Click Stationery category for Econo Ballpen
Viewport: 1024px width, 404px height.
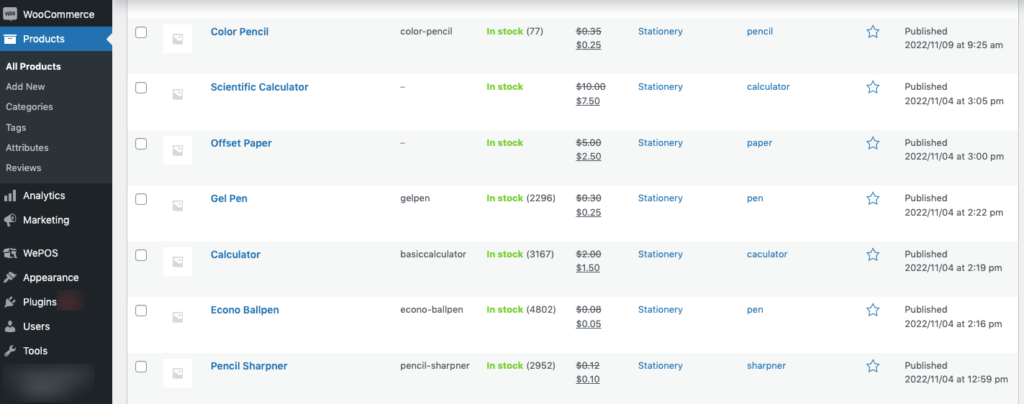click(660, 309)
